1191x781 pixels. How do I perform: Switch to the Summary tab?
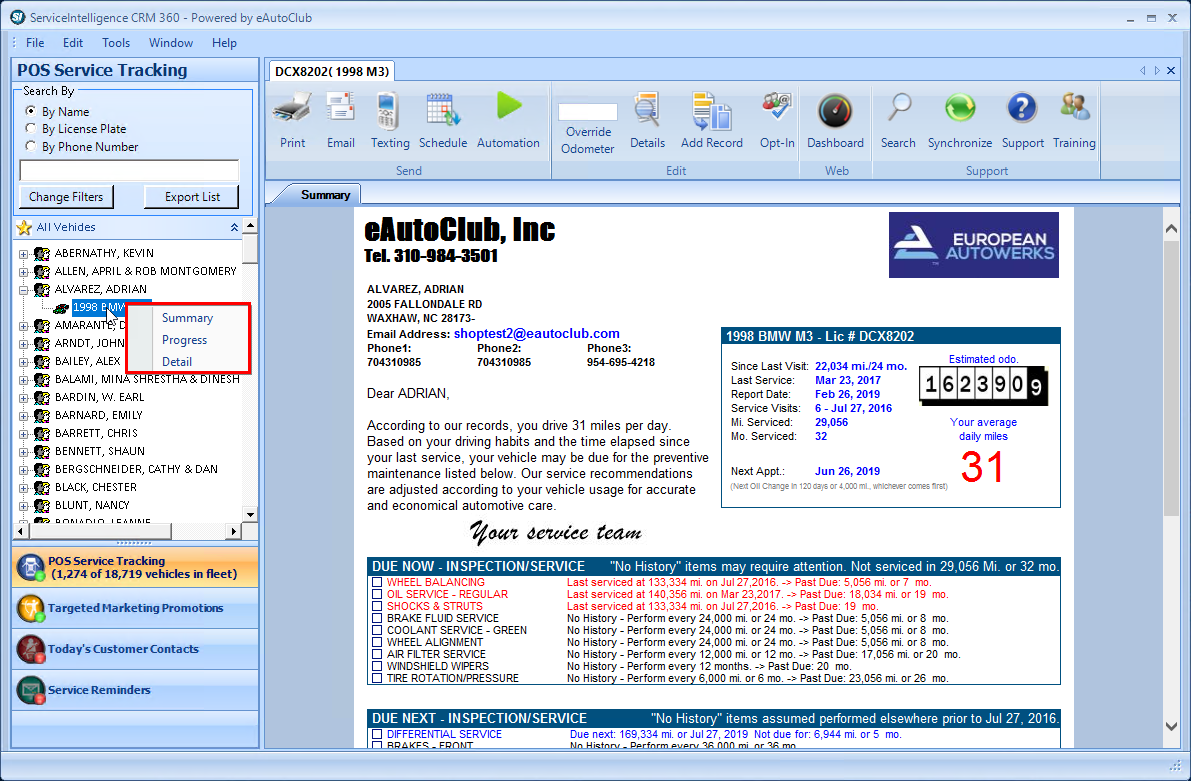click(324, 195)
